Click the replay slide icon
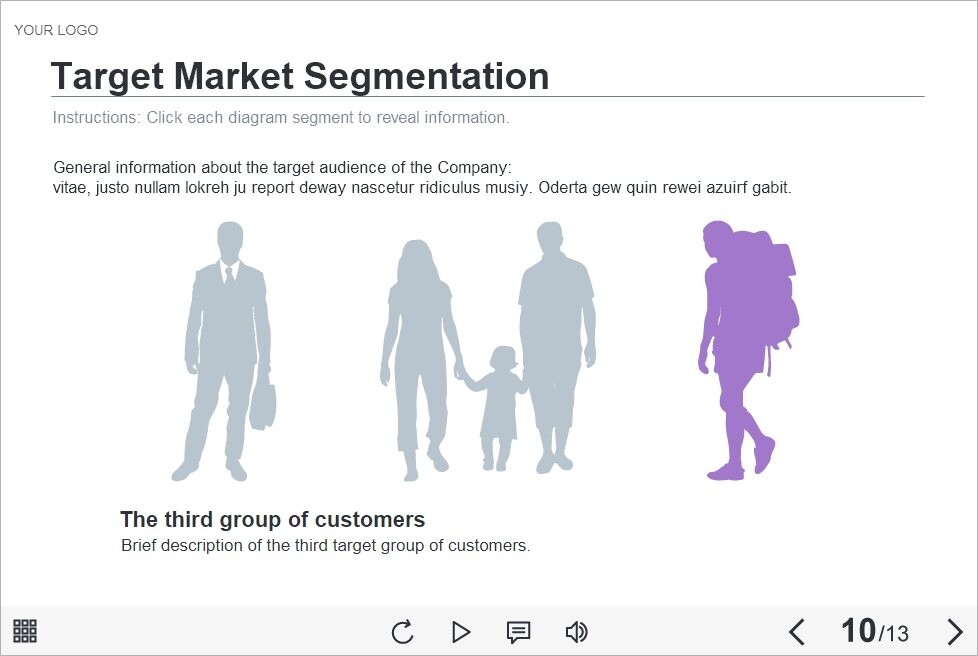The height and width of the screenshot is (656, 978). [402, 632]
